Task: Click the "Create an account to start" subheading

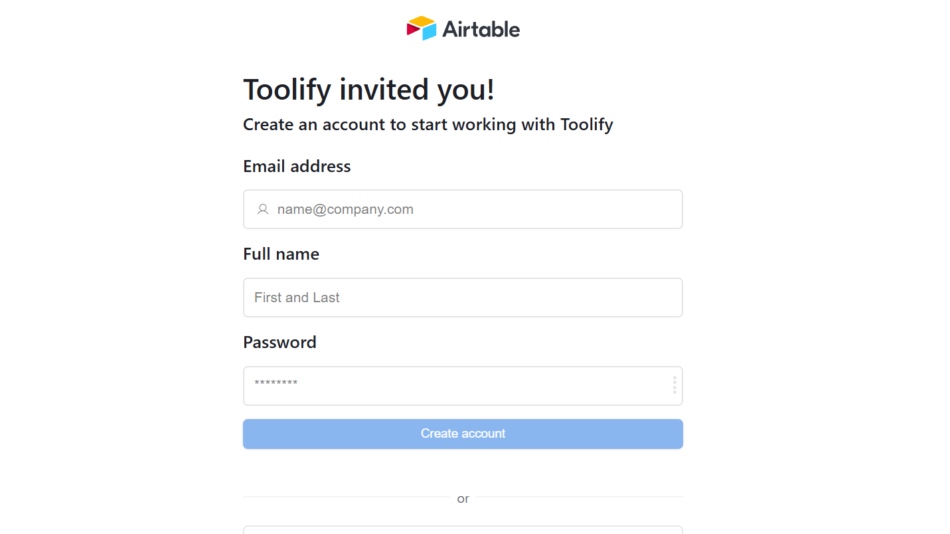Action: click(427, 125)
